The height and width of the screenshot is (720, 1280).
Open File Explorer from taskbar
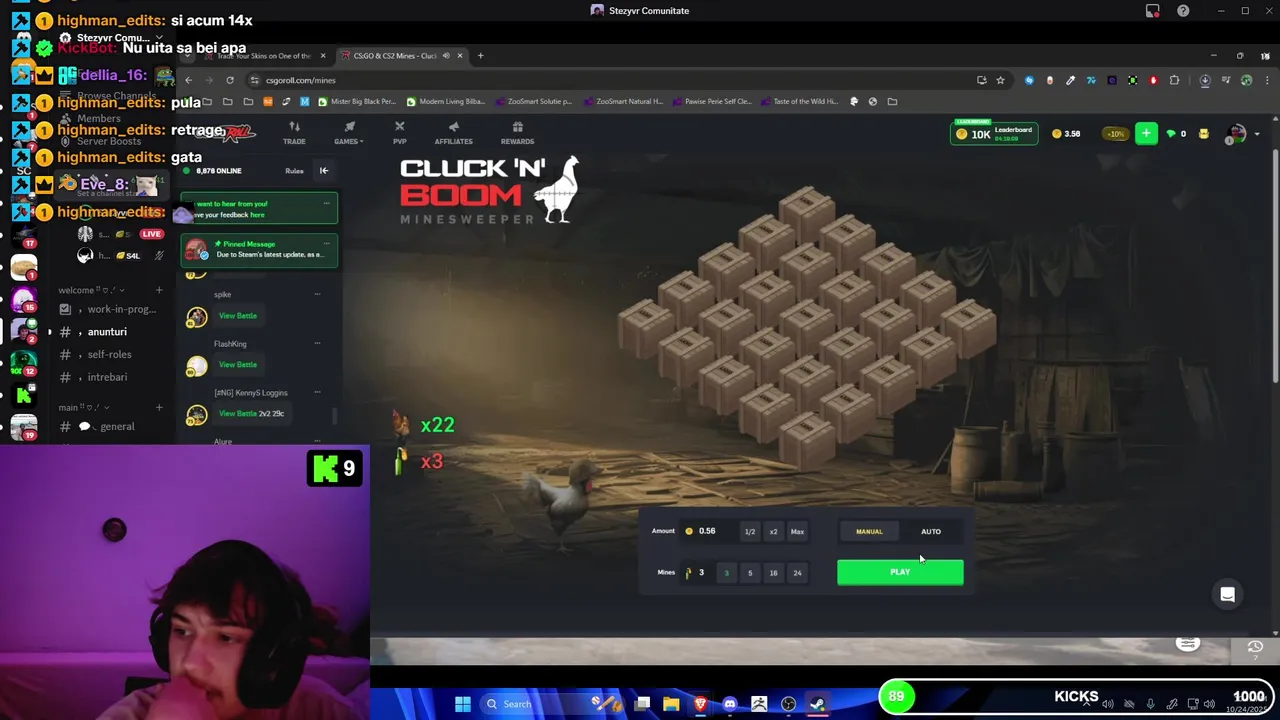pos(671,704)
